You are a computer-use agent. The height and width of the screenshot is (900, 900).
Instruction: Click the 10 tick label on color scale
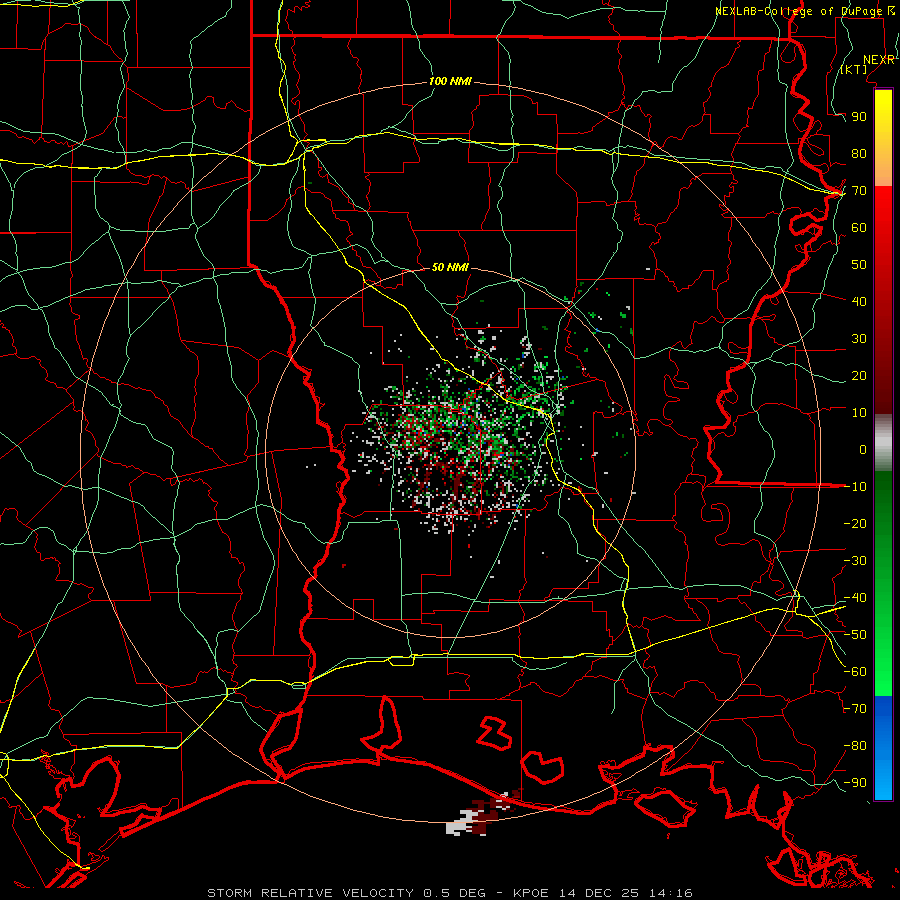[x=859, y=413]
